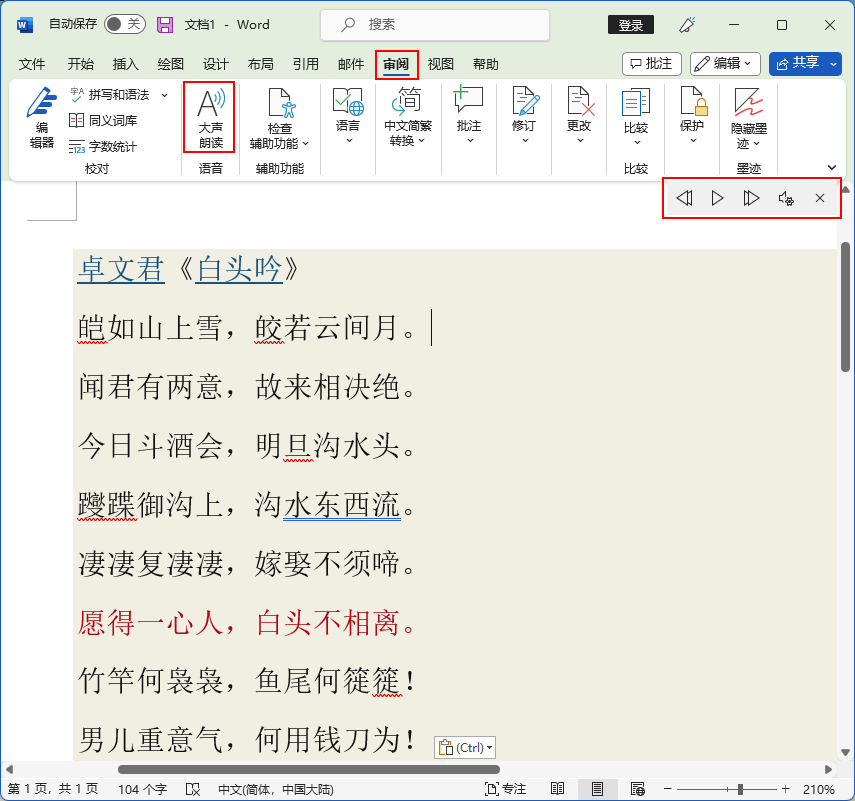The image size is (855, 801).
Task: Expand the 拼写和语法 dropdown
Action: click(x=163, y=93)
